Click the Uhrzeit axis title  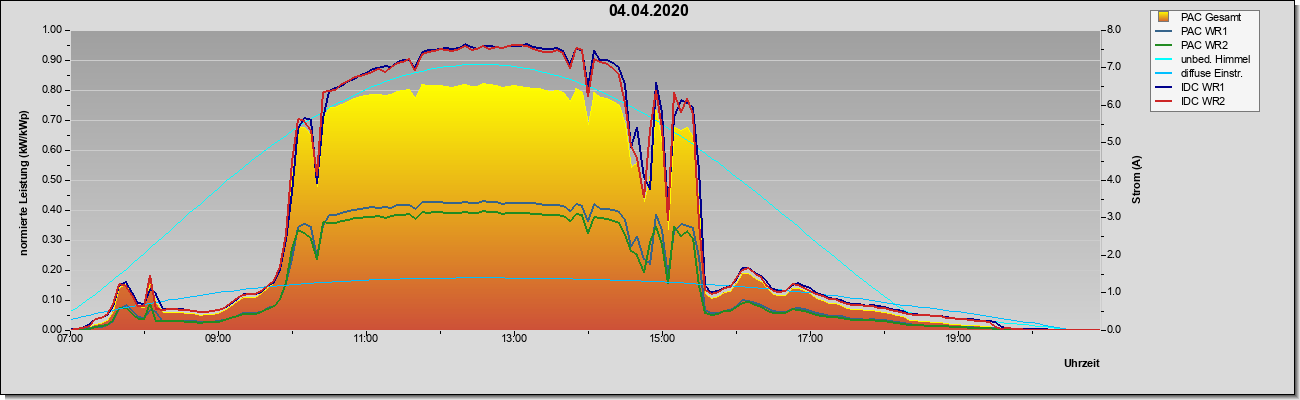click(1082, 364)
